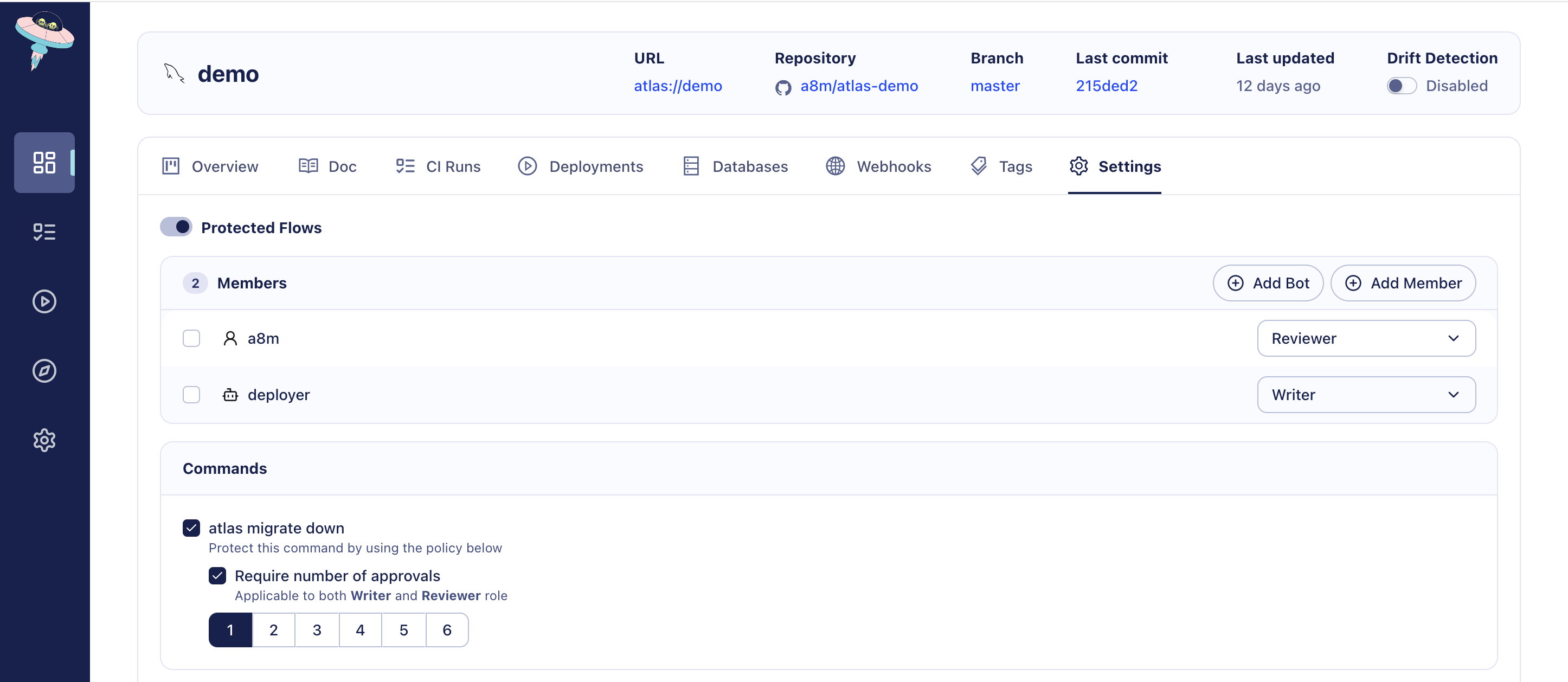Click the Add Member button
Viewport: 1568px width, 682px height.
point(1403,283)
